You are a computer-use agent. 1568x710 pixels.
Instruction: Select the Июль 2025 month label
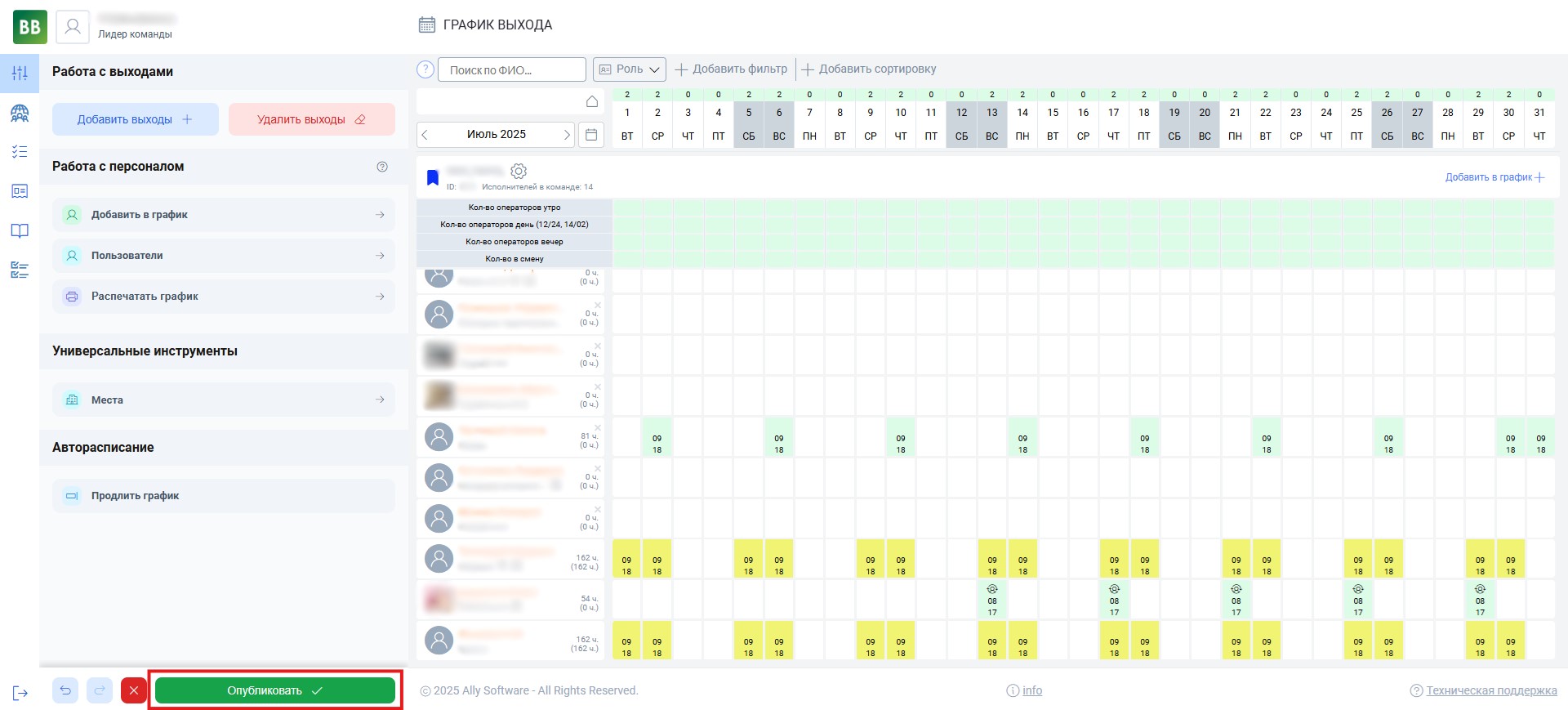(497, 135)
